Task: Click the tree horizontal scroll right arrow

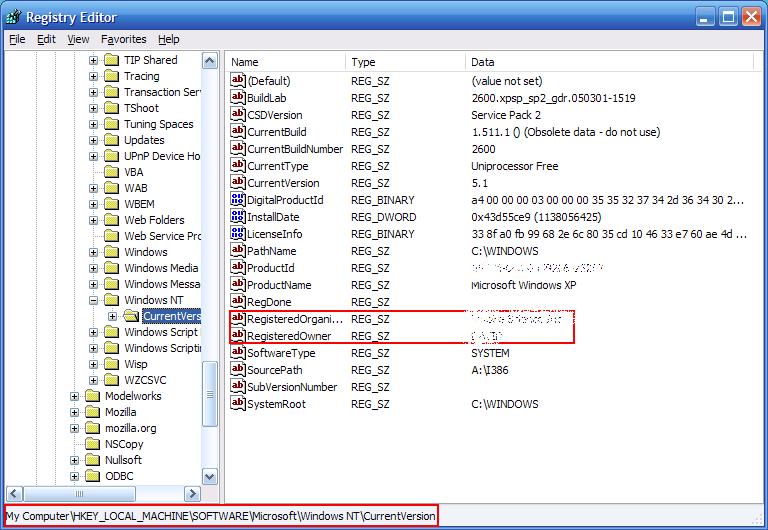Action: pos(192,494)
